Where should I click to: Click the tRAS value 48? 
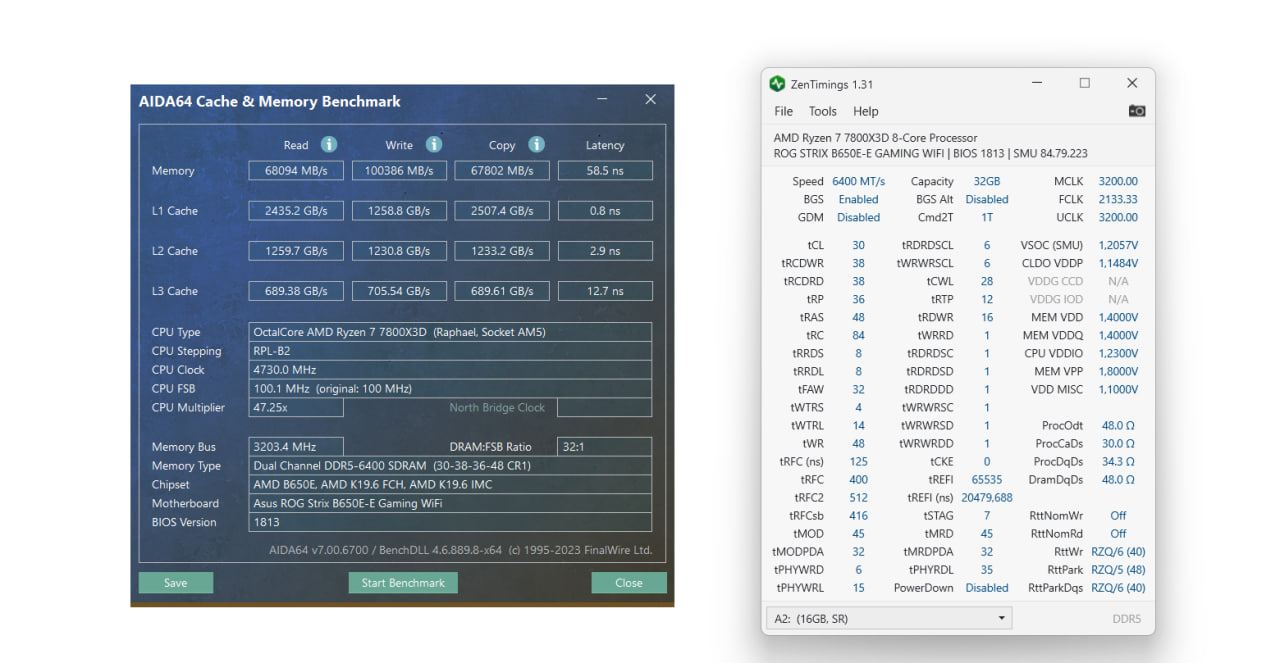pos(858,318)
